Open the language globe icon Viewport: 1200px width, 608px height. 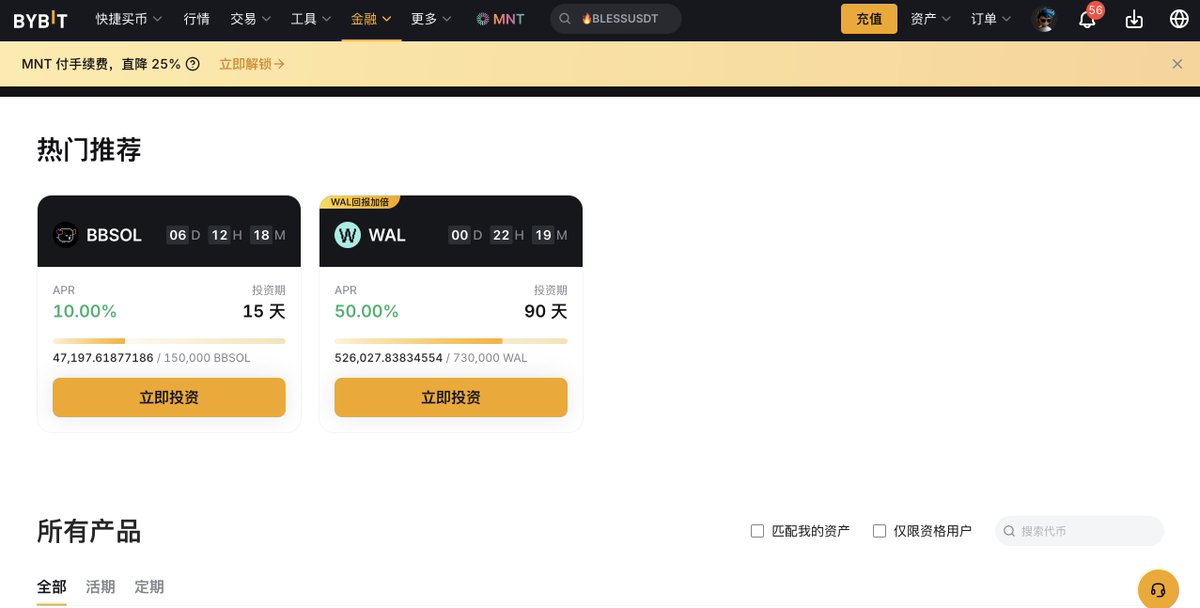1178,19
